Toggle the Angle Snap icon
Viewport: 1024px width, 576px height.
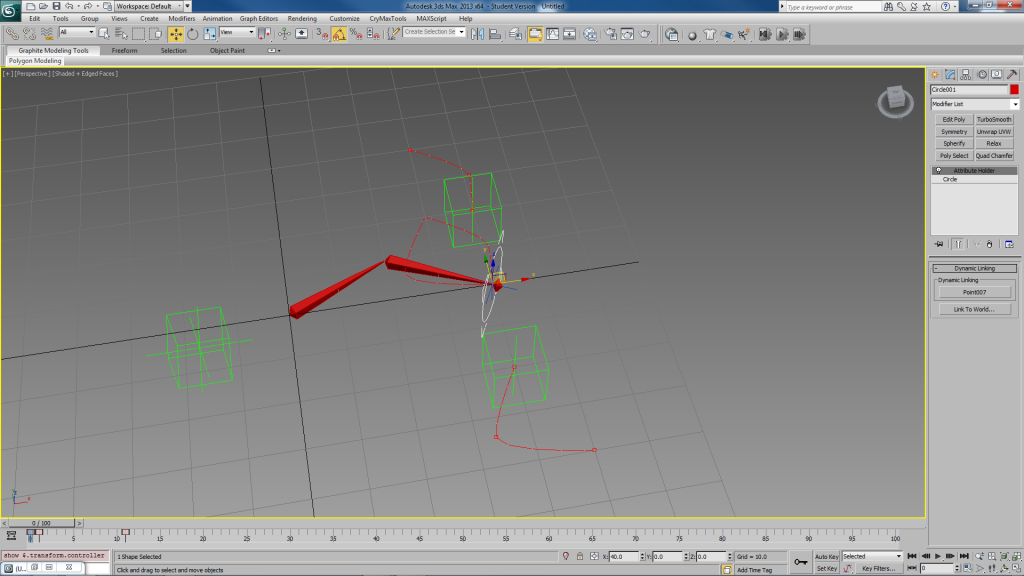tap(339, 33)
